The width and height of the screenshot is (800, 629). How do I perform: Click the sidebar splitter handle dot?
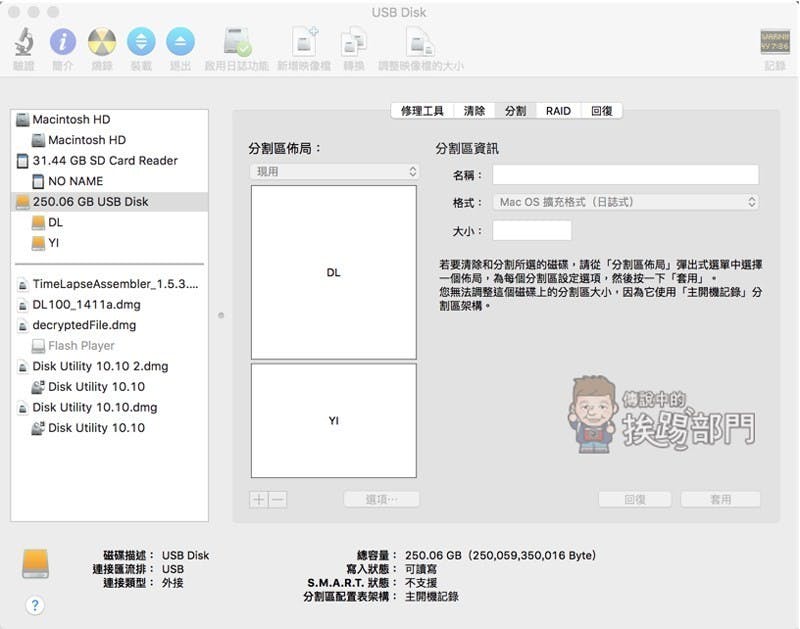tap(221, 315)
